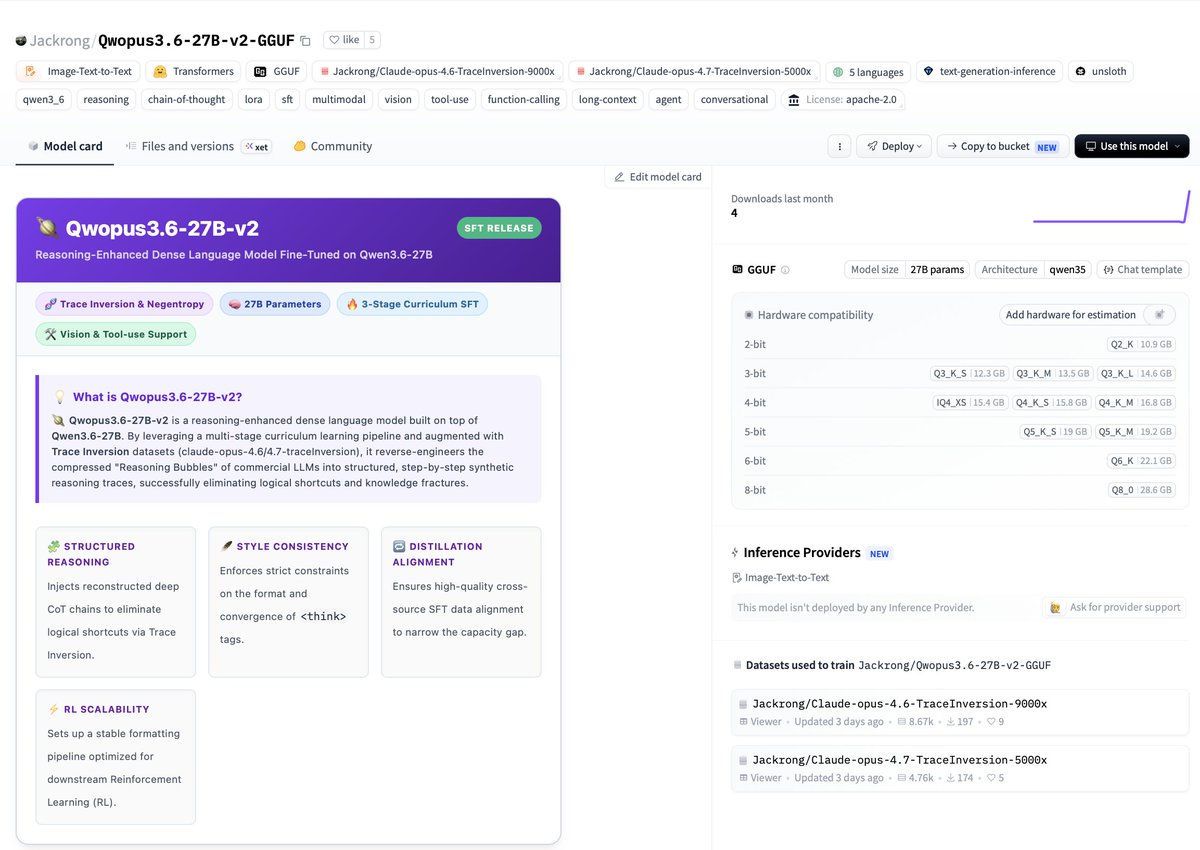Copy model name with the copy icon
This screenshot has width=1200, height=850.
pos(305,41)
